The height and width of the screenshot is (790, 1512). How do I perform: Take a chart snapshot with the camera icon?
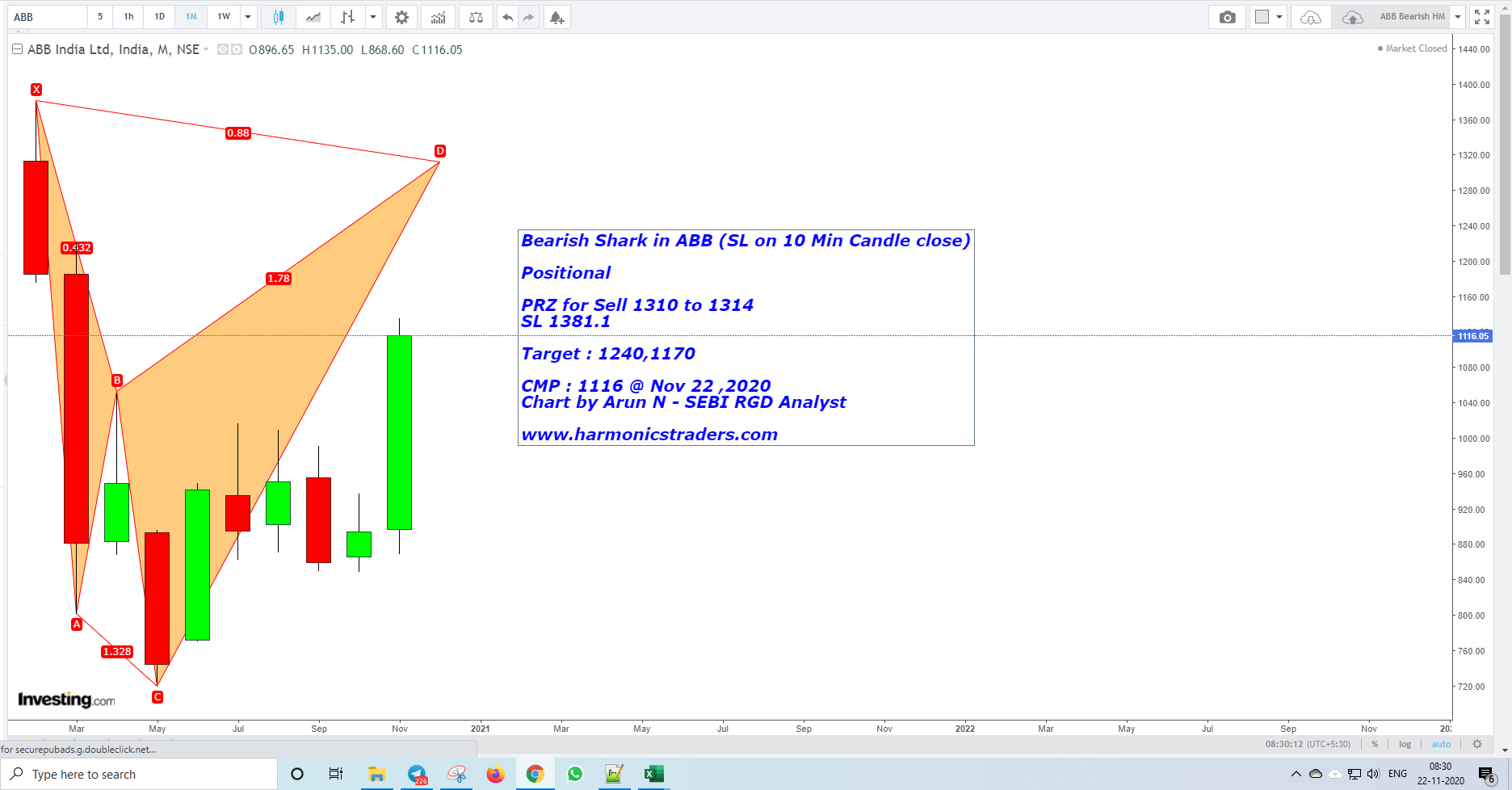[x=1227, y=16]
